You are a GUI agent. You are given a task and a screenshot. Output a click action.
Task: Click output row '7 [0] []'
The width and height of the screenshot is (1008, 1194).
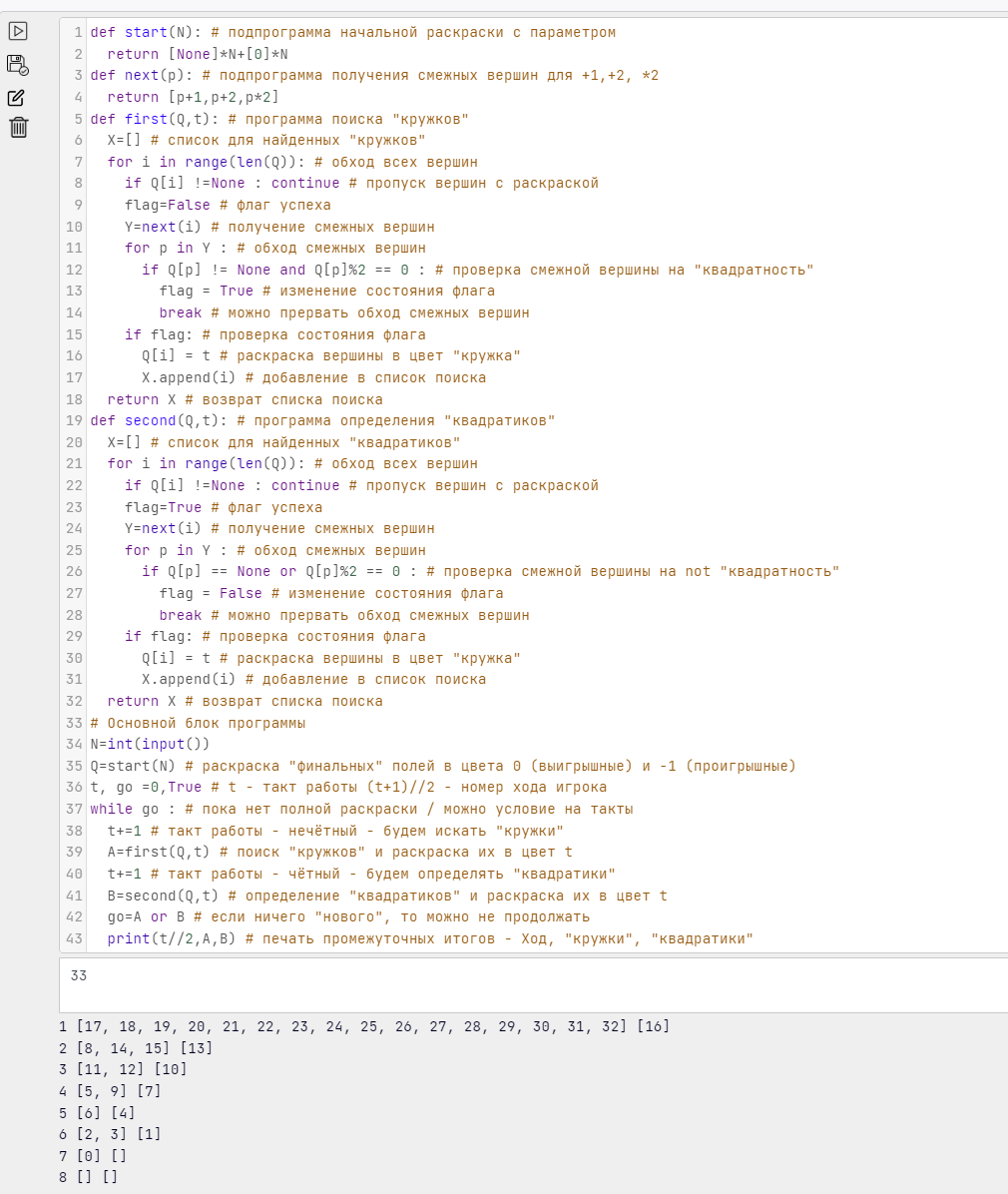tap(93, 1156)
